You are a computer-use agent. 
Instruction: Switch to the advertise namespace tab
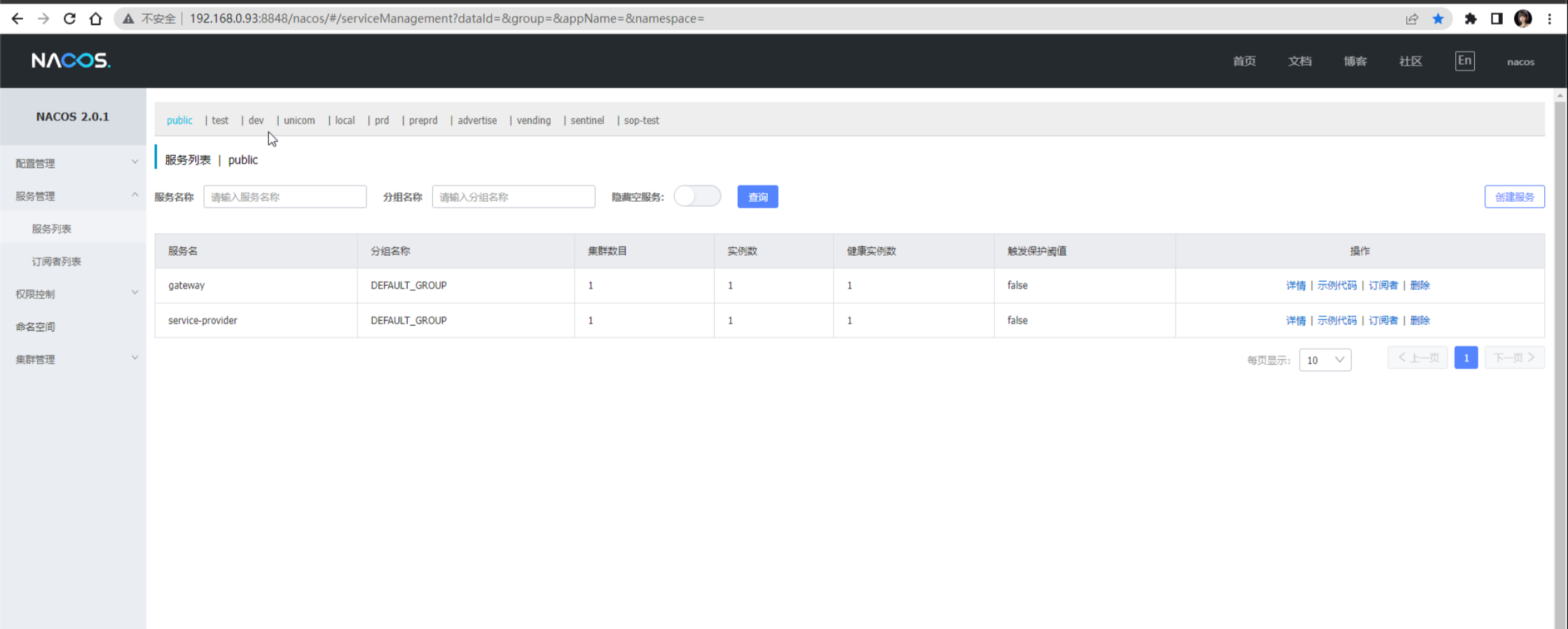[x=477, y=120]
